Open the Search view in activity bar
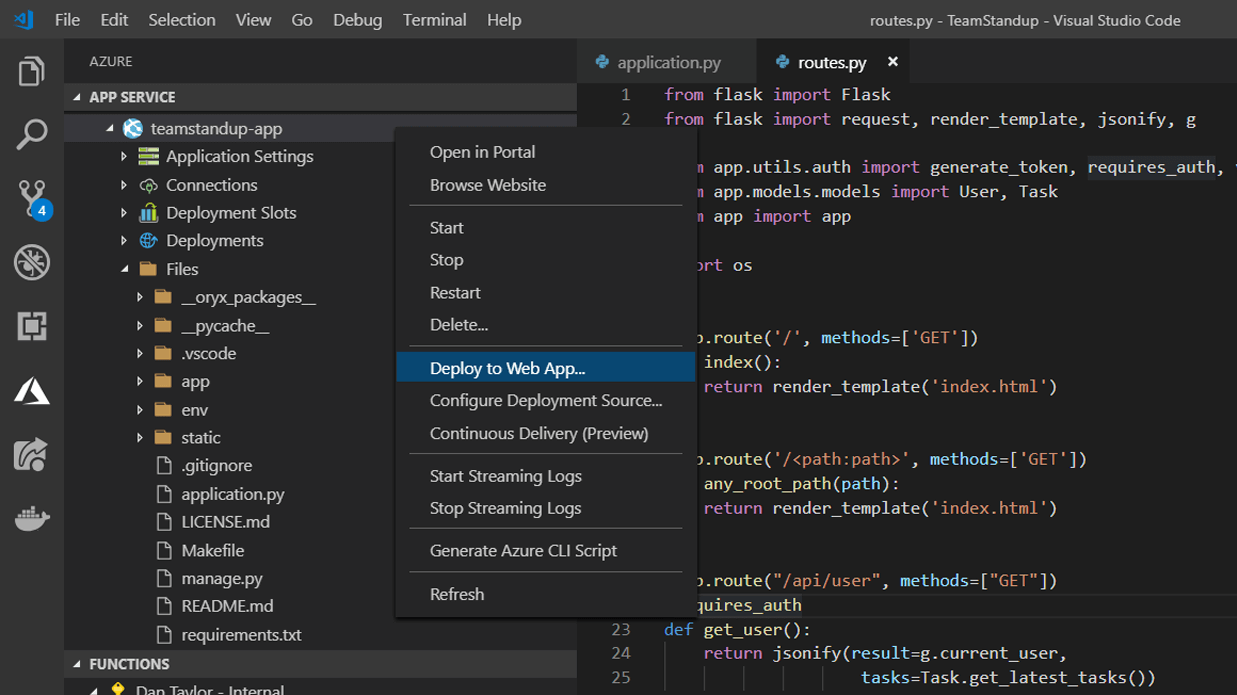 32,134
